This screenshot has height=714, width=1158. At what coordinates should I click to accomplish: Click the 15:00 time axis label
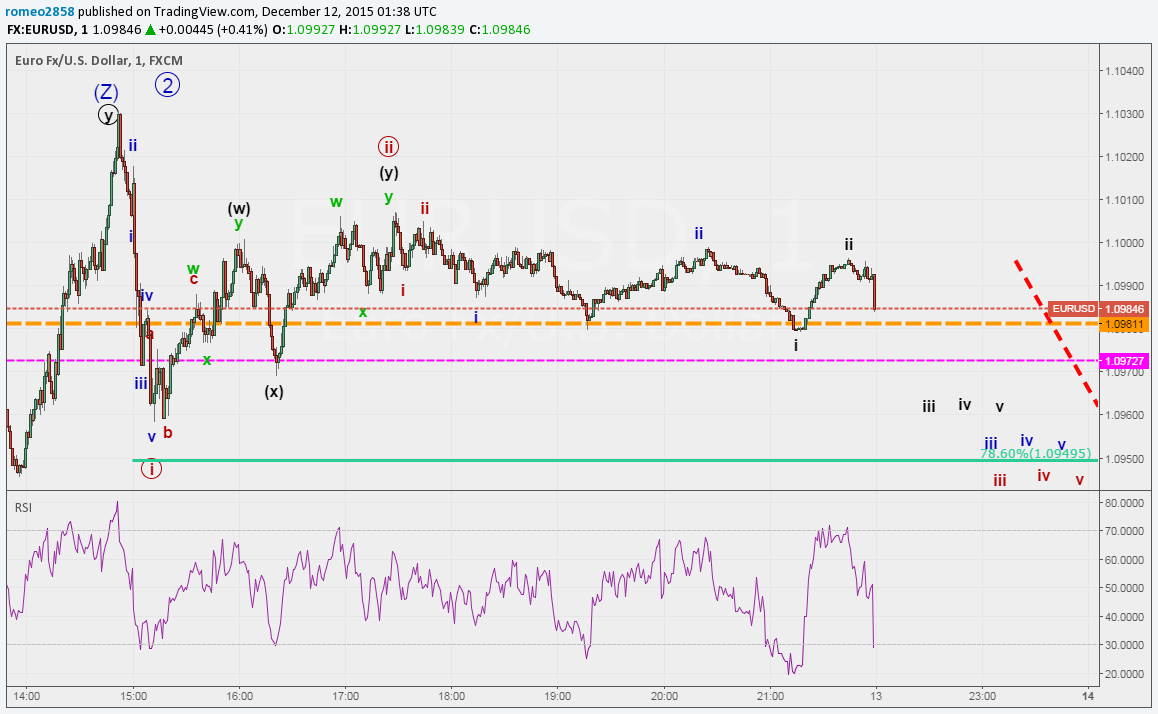click(x=134, y=696)
